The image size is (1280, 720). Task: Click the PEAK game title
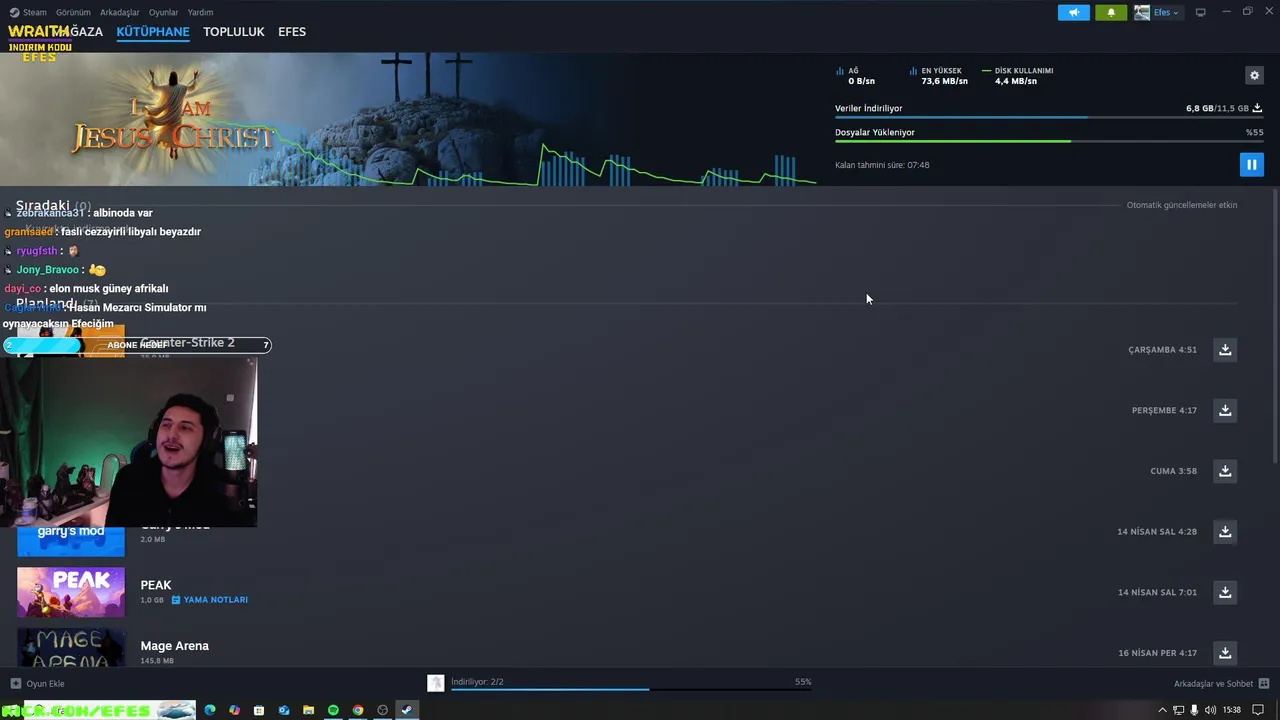[156, 585]
